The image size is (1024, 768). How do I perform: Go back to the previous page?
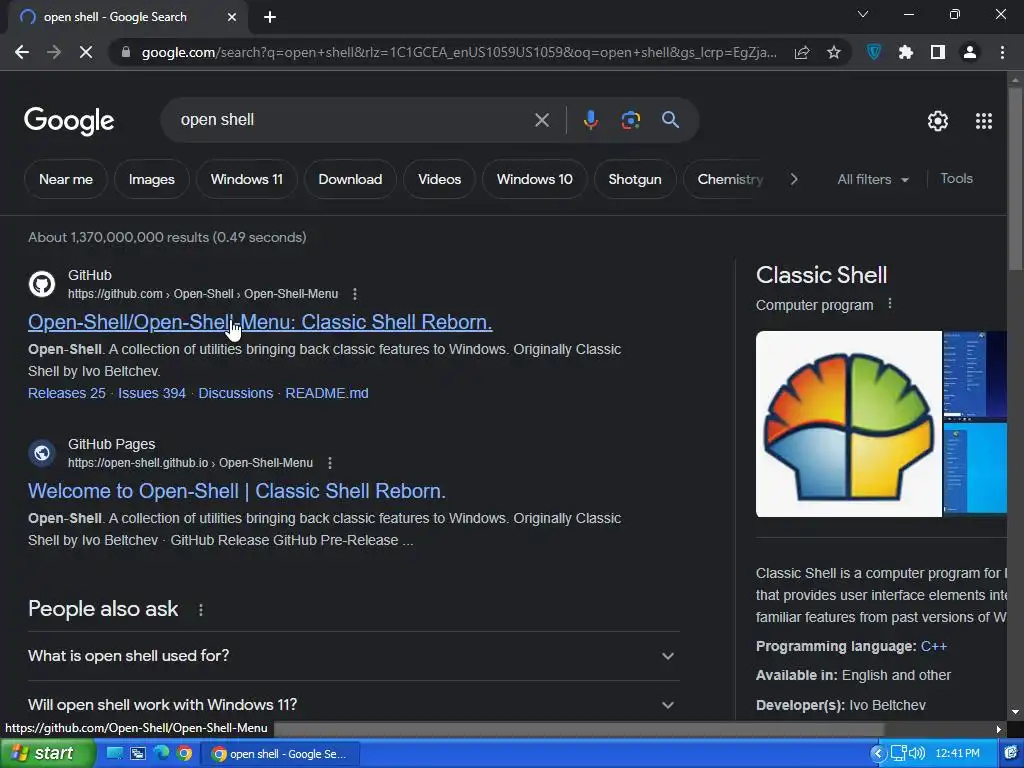[x=22, y=52]
